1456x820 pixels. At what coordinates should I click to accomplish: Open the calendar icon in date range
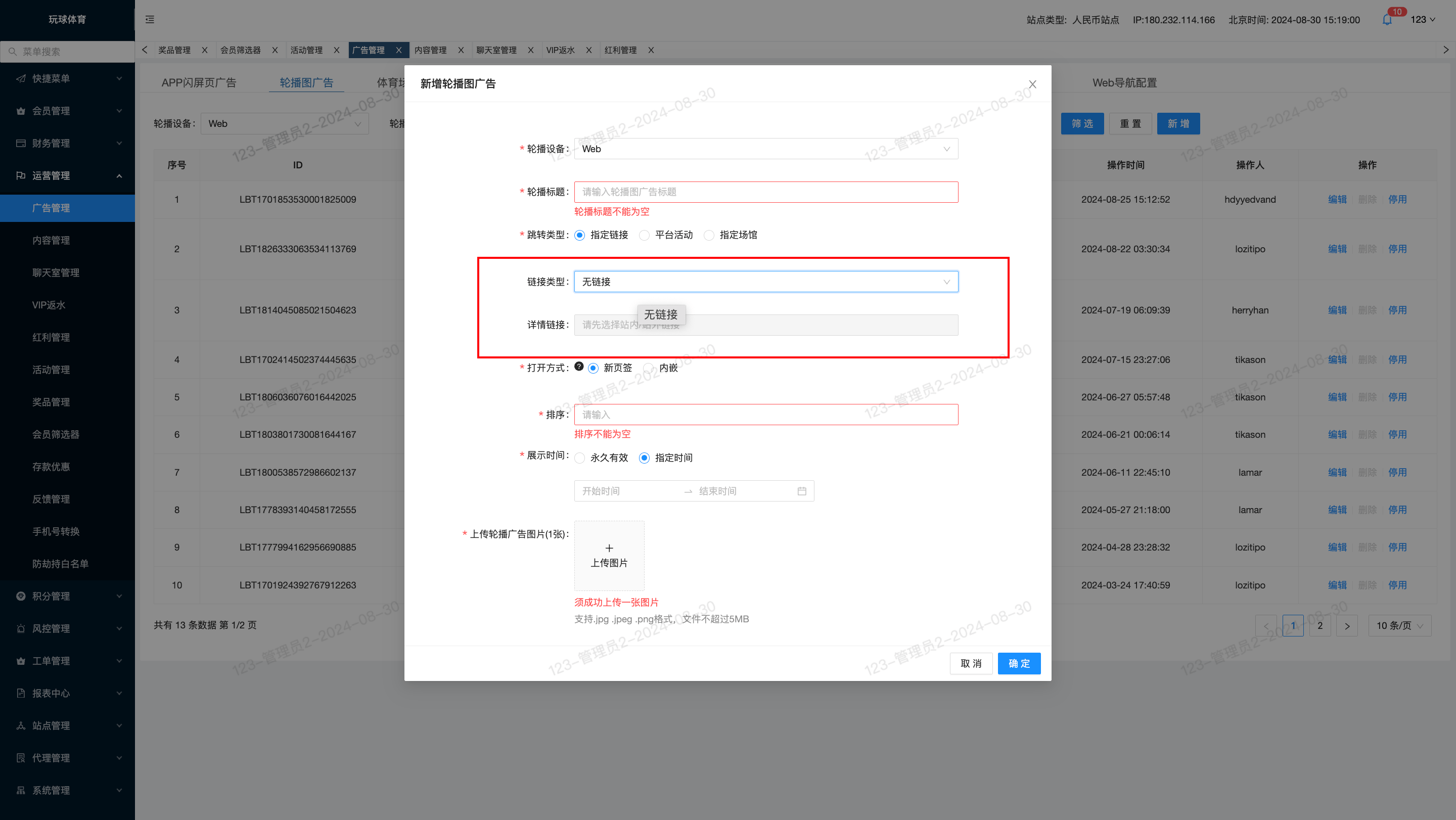801,491
